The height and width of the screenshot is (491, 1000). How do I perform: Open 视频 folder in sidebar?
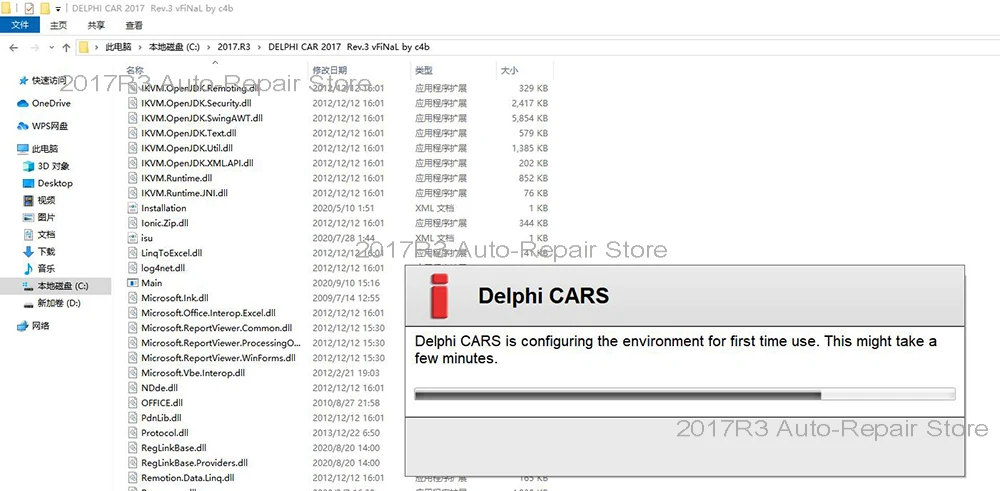tap(46, 200)
